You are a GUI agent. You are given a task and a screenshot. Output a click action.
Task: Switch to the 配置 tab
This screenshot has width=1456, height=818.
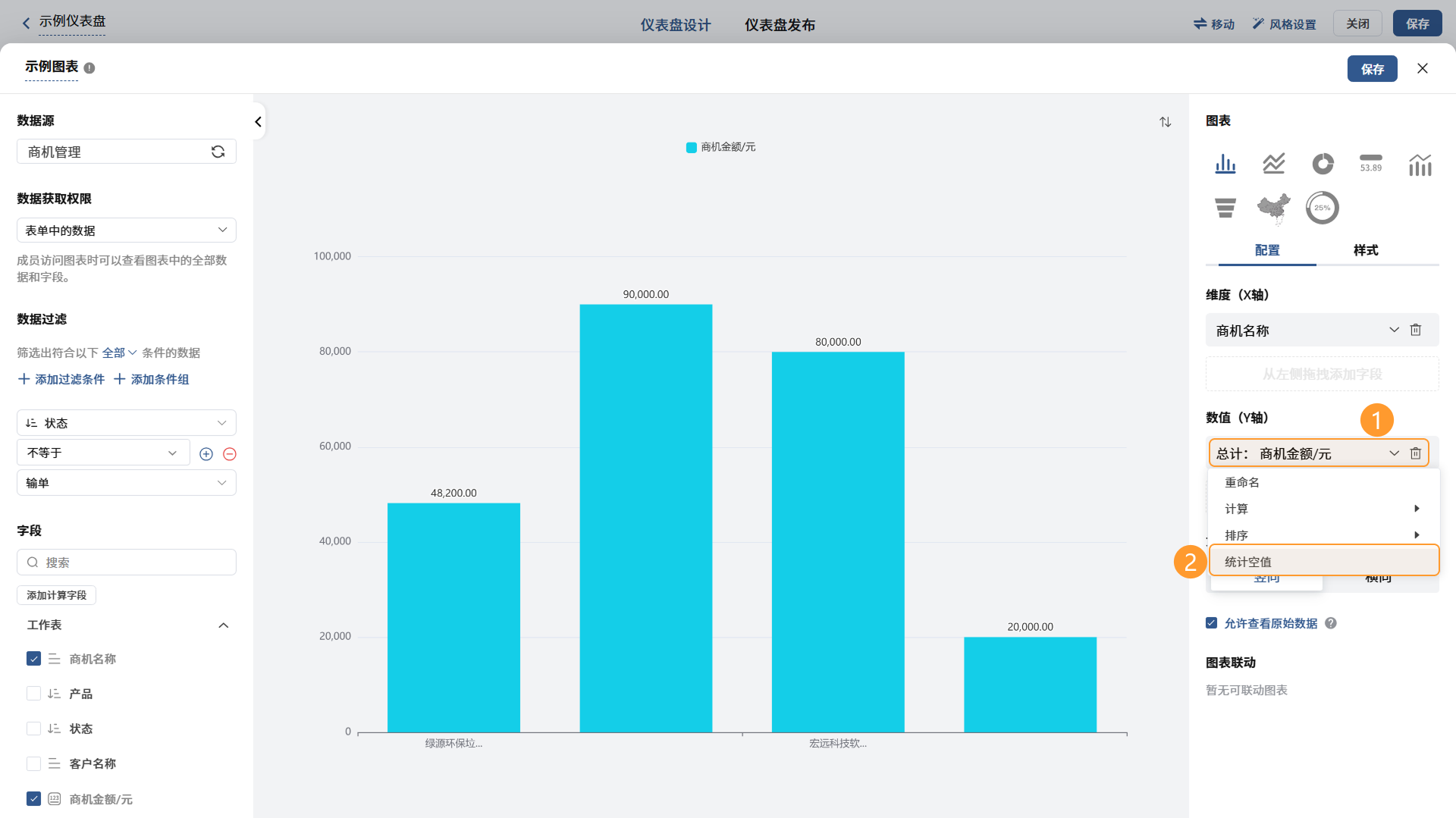pos(1267,250)
